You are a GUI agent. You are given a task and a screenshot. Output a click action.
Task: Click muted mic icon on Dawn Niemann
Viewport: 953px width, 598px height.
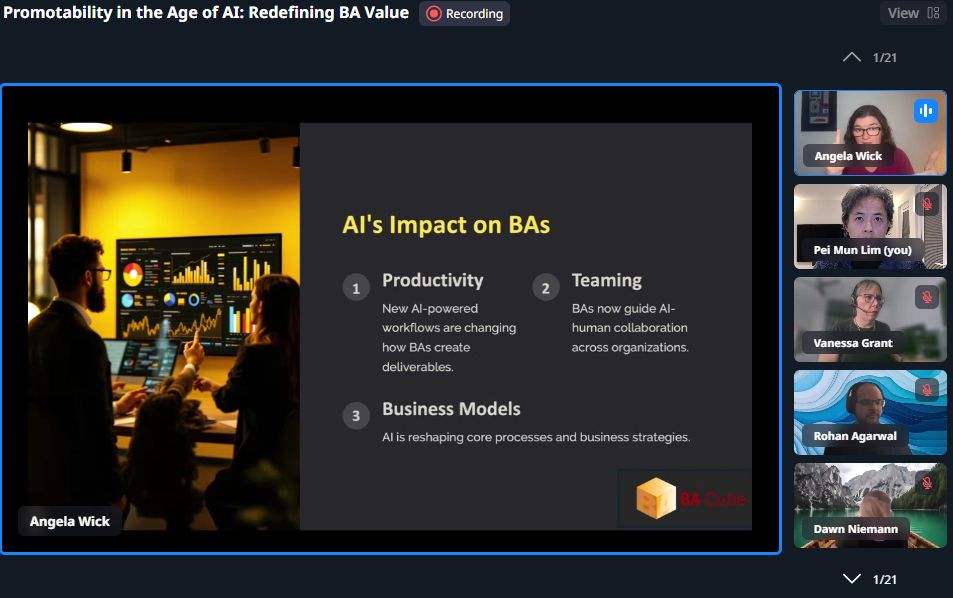927,483
